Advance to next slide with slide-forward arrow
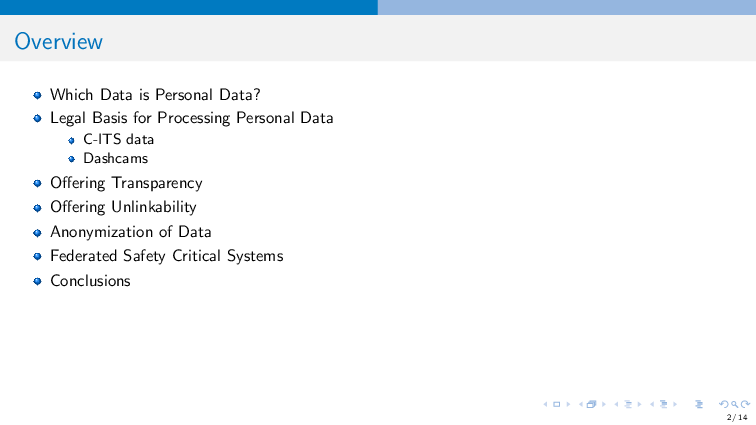This screenshot has width=756, height=425. tap(568, 404)
